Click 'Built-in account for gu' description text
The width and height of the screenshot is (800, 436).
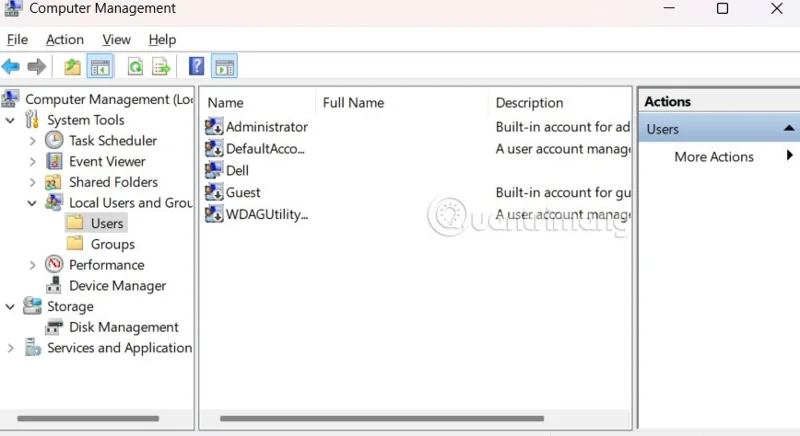pyautogui.click(x=563, y=192)
